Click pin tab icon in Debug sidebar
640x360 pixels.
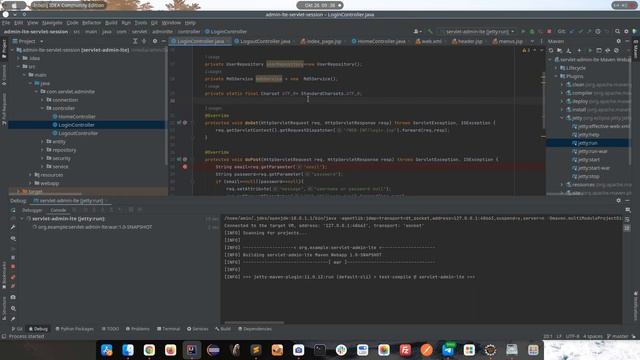click(x=13, y=319)
